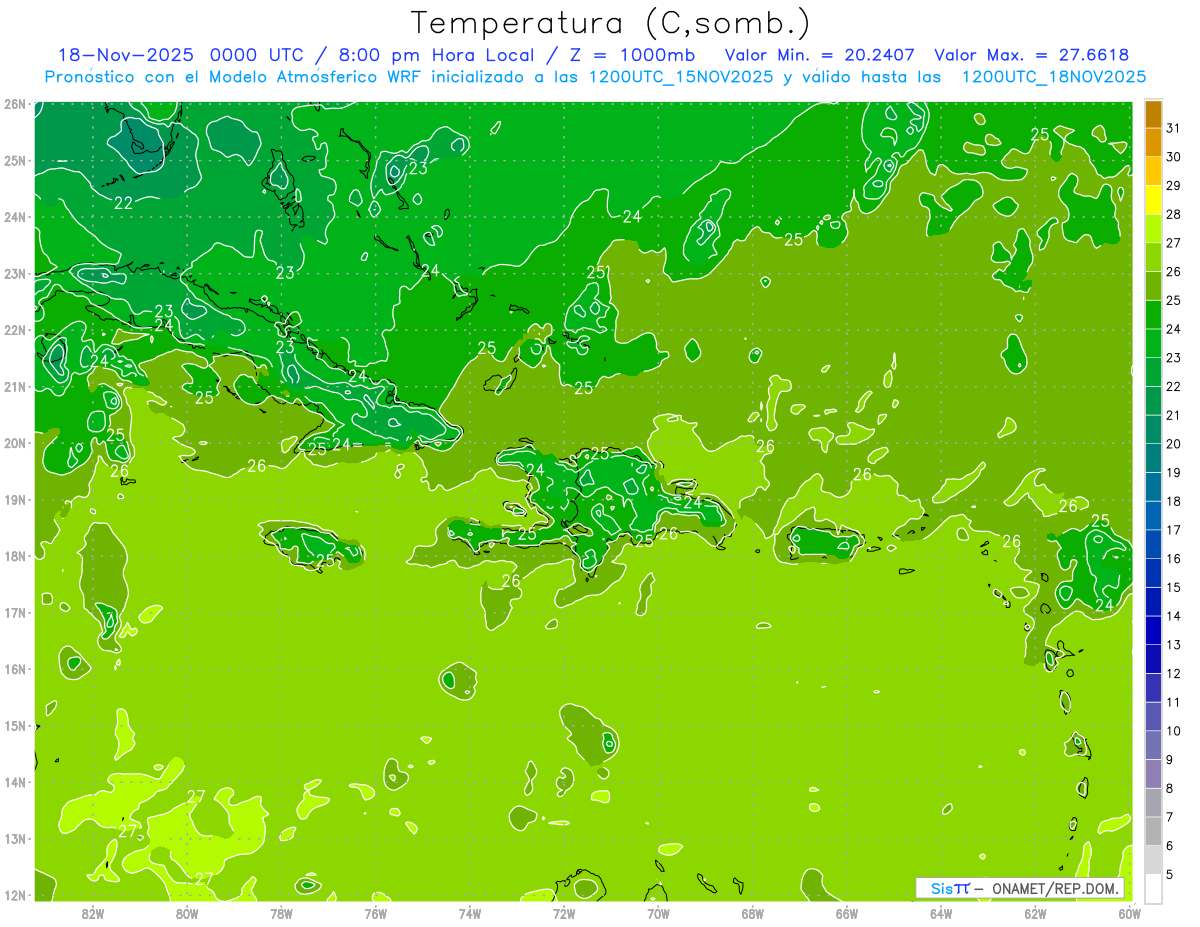
Task: Click longitude axis label "60W"
Action: pyautogui.click(x=1129, y=913)
